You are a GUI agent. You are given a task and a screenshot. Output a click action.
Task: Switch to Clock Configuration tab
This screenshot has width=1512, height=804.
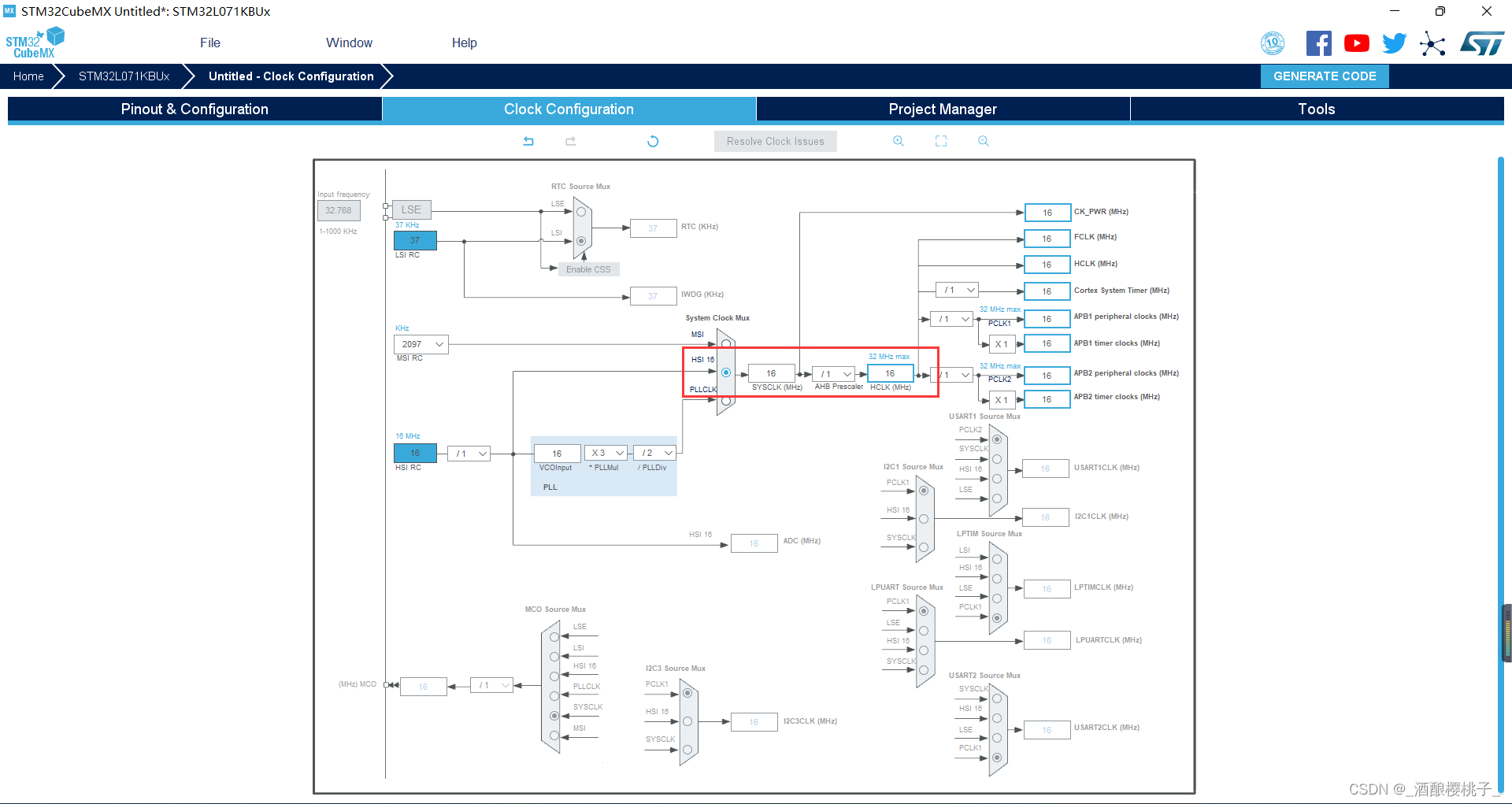[569, 109]
